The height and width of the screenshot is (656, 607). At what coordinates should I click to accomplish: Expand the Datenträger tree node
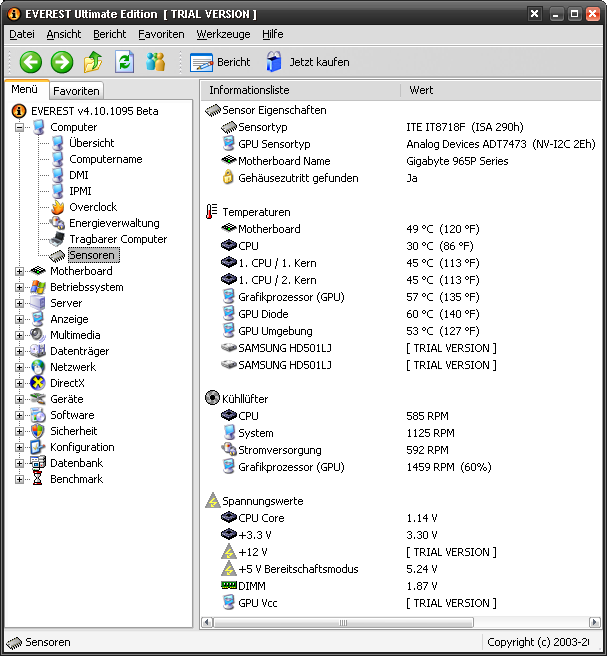pyautogui.click(x=19, y=351)
